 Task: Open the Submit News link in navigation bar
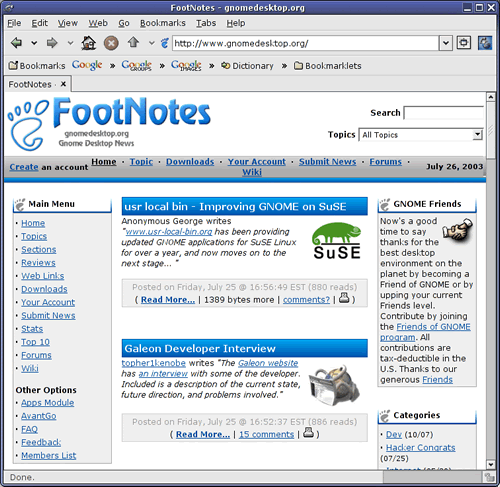point(327,162)
